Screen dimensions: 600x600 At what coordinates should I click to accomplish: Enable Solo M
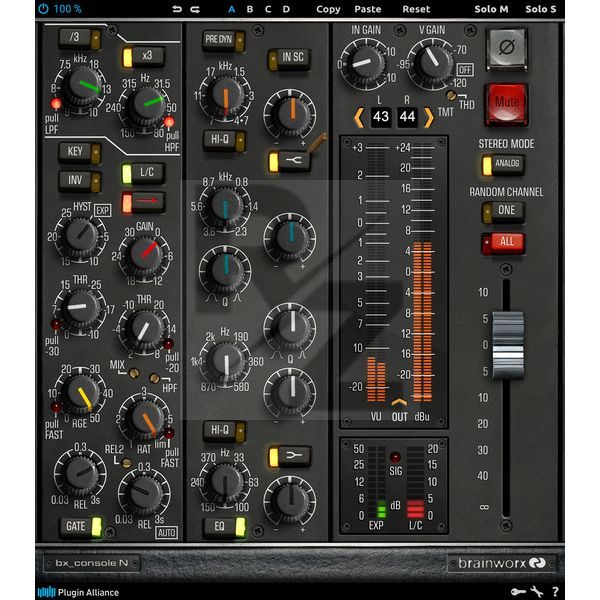[491, 9]
